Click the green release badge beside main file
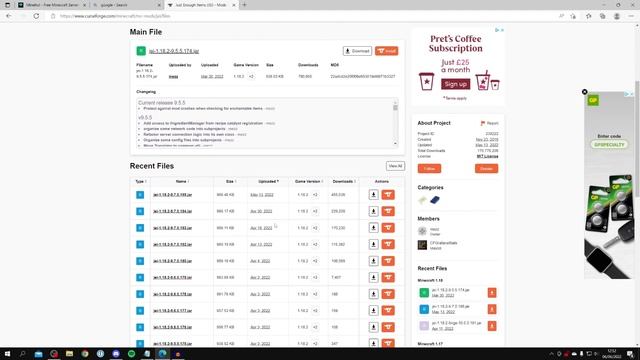Image resolution: width=640 pixels, height=360 pixels. [141, 51]
